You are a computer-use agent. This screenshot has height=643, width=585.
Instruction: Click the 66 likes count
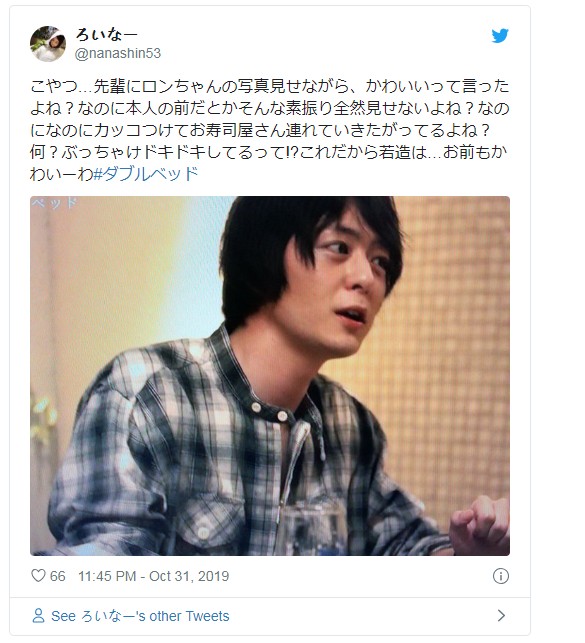click(x=57, y=576)
